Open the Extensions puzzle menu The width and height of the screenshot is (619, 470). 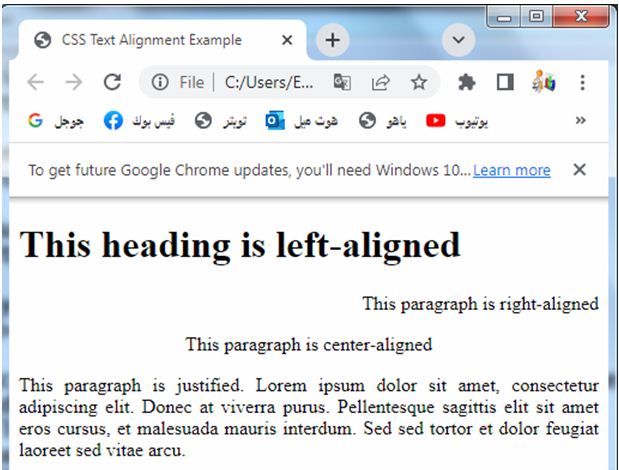click(467, 82)
